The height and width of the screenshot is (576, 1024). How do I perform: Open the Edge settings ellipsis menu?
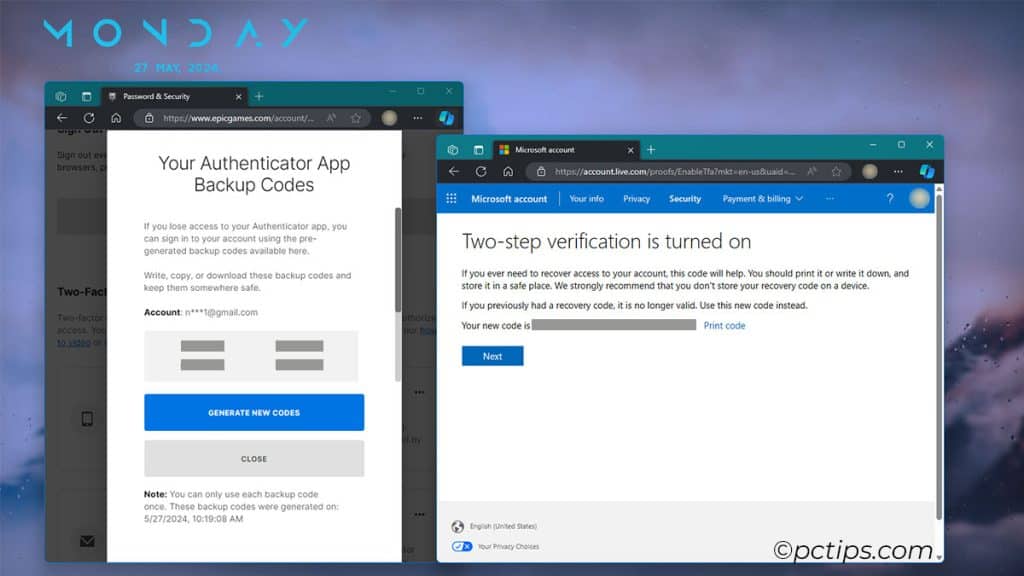click(x=897, y=170)
